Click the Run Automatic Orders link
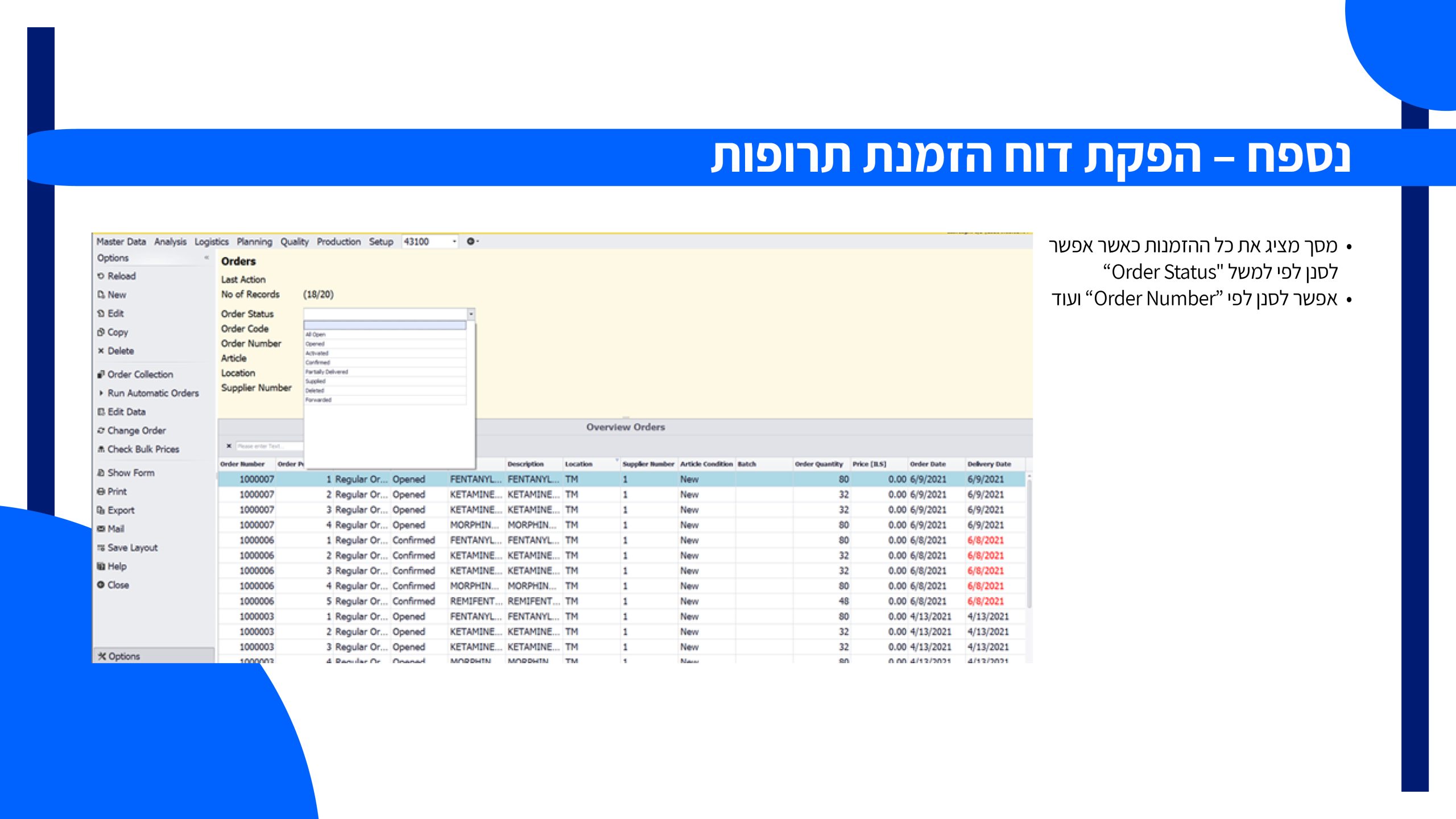The width and height of the screenshot is (1456, 819). (x=153, y=393)
